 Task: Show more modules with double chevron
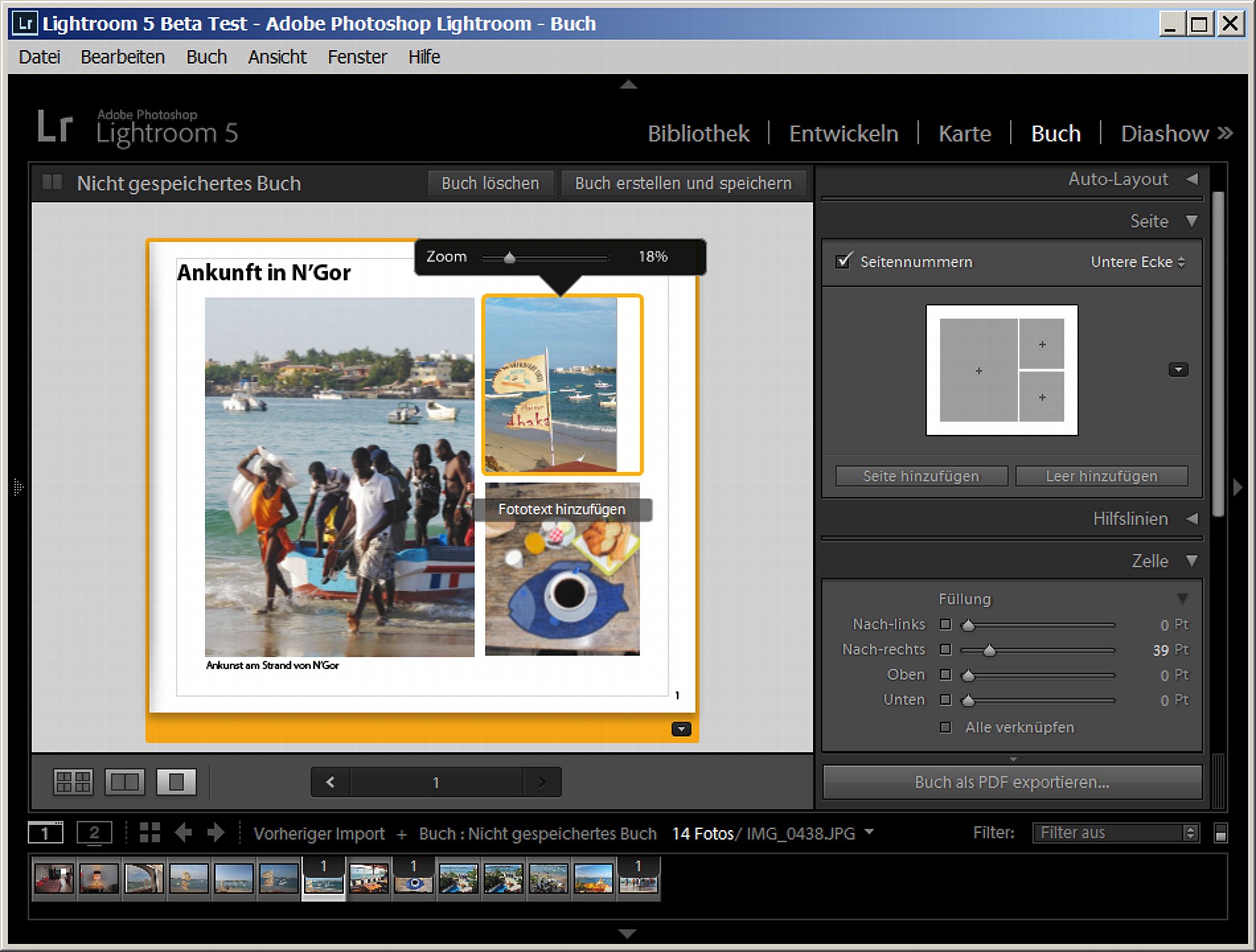[x=1225, y=133]
